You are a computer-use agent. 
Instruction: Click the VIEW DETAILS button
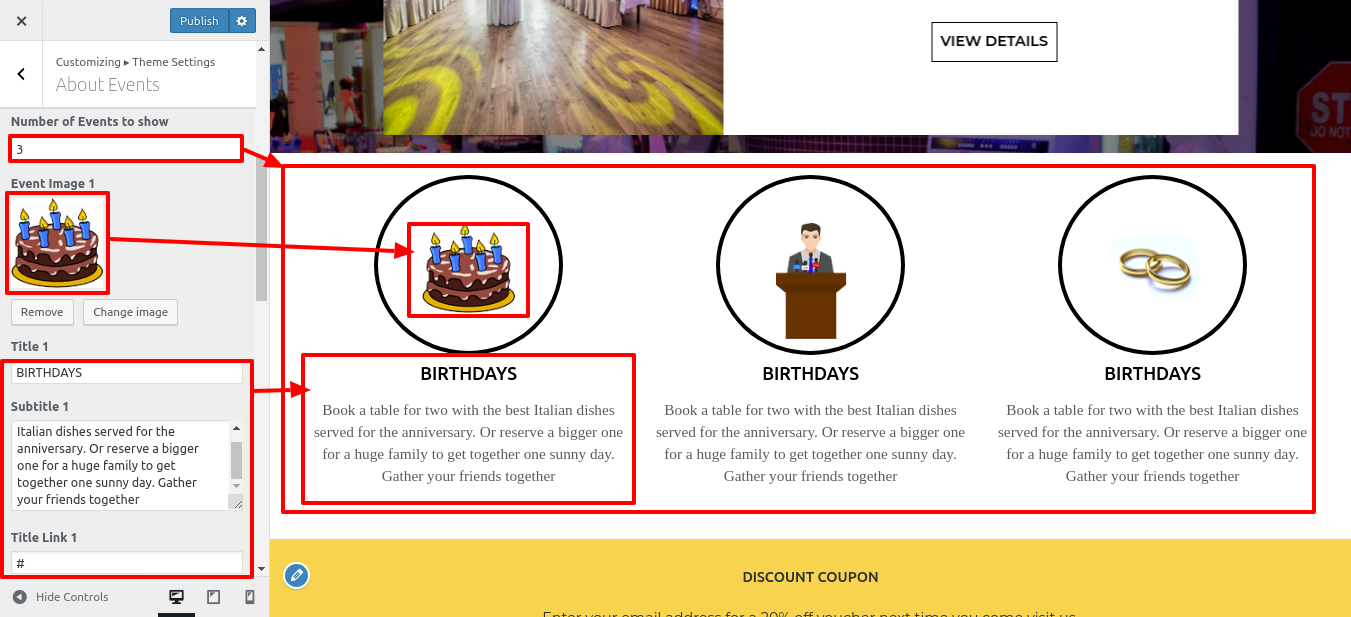(994, 41)
